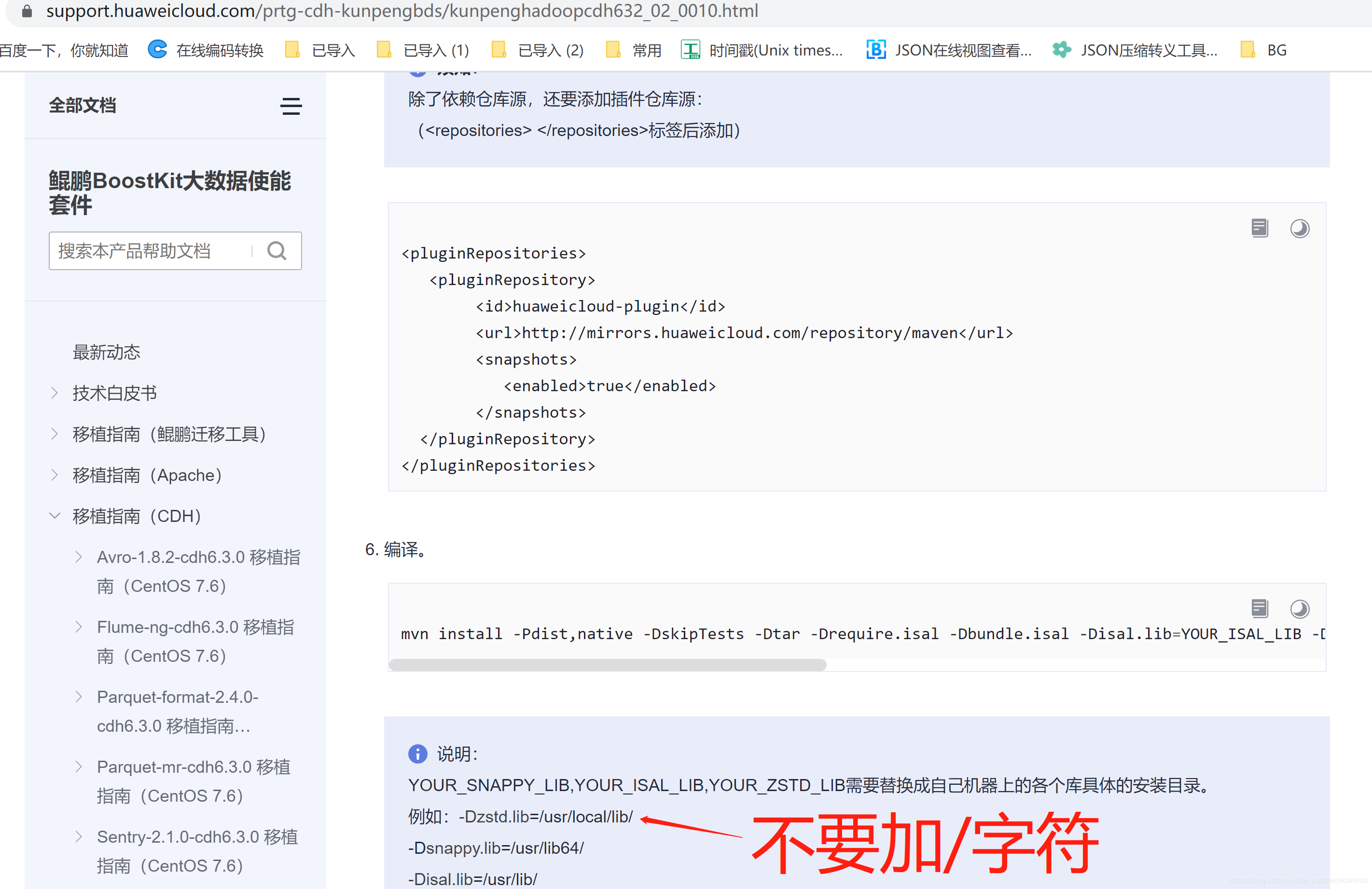Click the -Dsnappy.lib=/usr/lib64/ example text

pyautogui.click(x=496, y=848)
